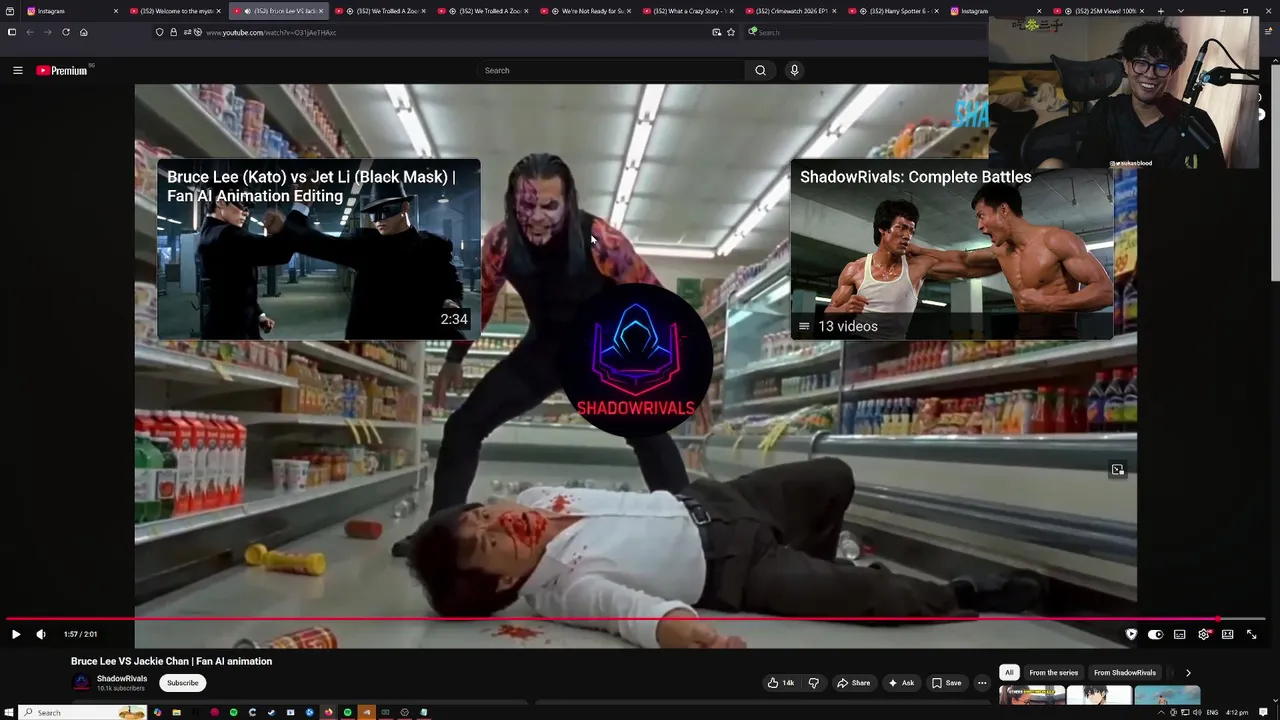
Task: Click the shield play icon in player controls
Action: tap(1131, 634)
